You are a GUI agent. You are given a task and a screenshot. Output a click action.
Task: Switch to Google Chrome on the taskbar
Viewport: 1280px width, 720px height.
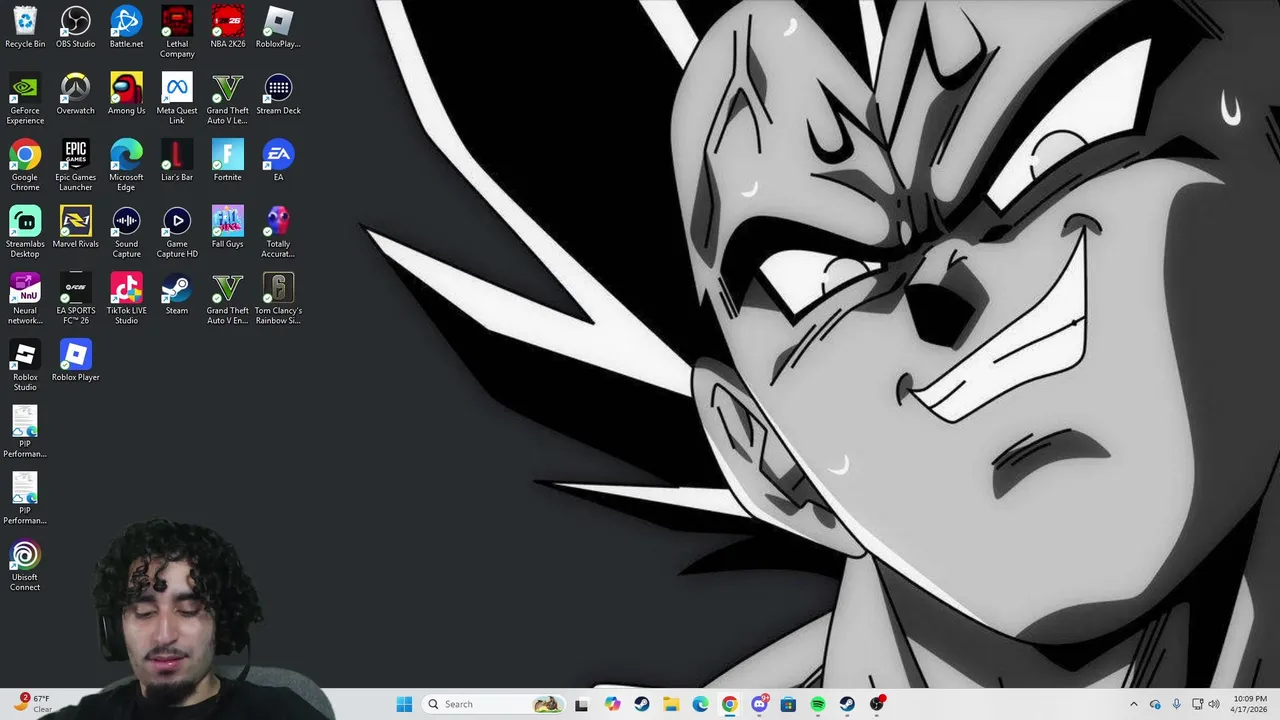click(x=729, y=704)
